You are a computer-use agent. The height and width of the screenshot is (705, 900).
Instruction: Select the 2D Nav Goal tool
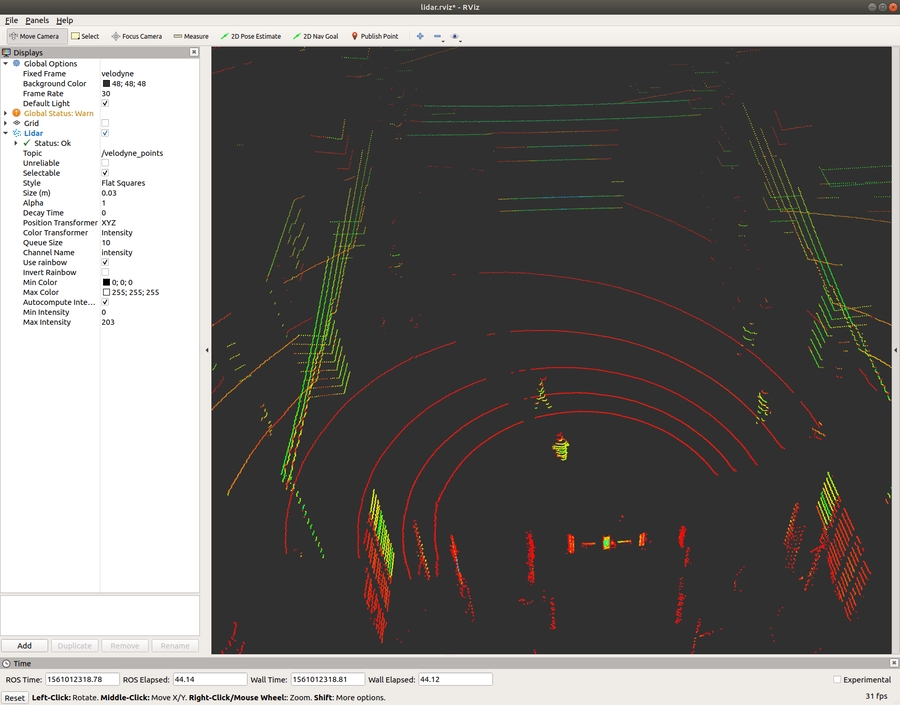coord(315,36)
